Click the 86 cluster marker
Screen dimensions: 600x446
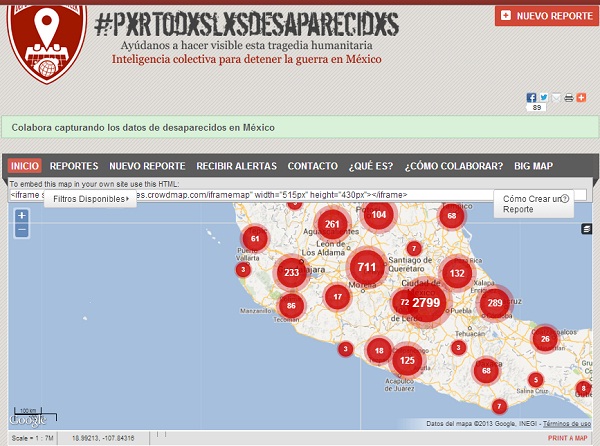[291, 305]
